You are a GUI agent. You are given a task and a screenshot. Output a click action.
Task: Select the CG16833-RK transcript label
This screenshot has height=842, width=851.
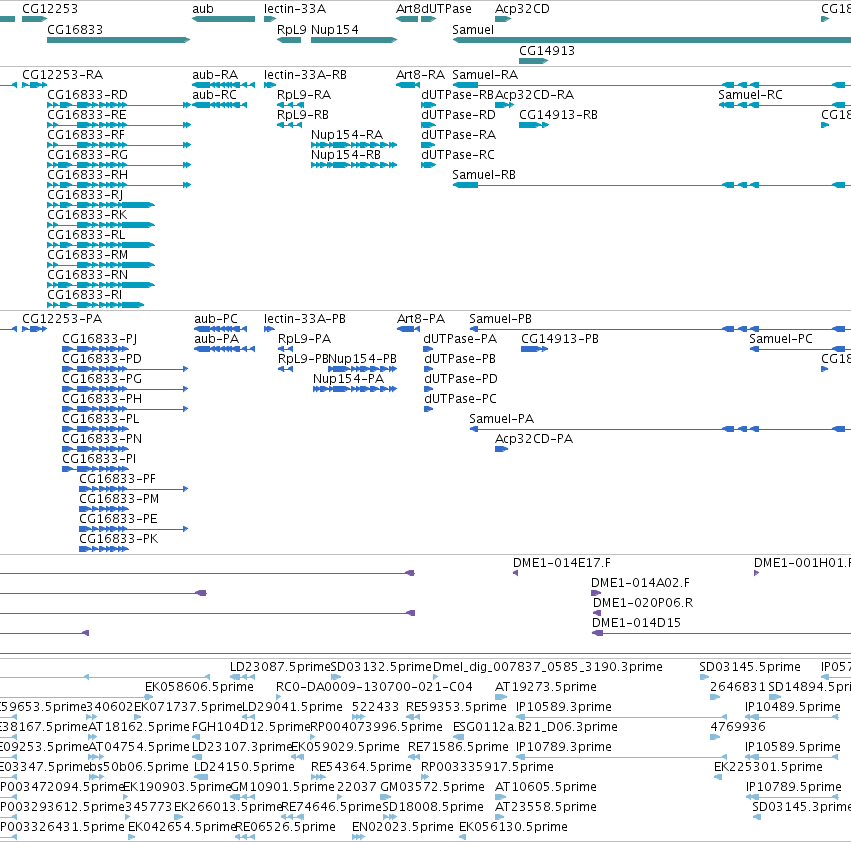coord(87,214)
